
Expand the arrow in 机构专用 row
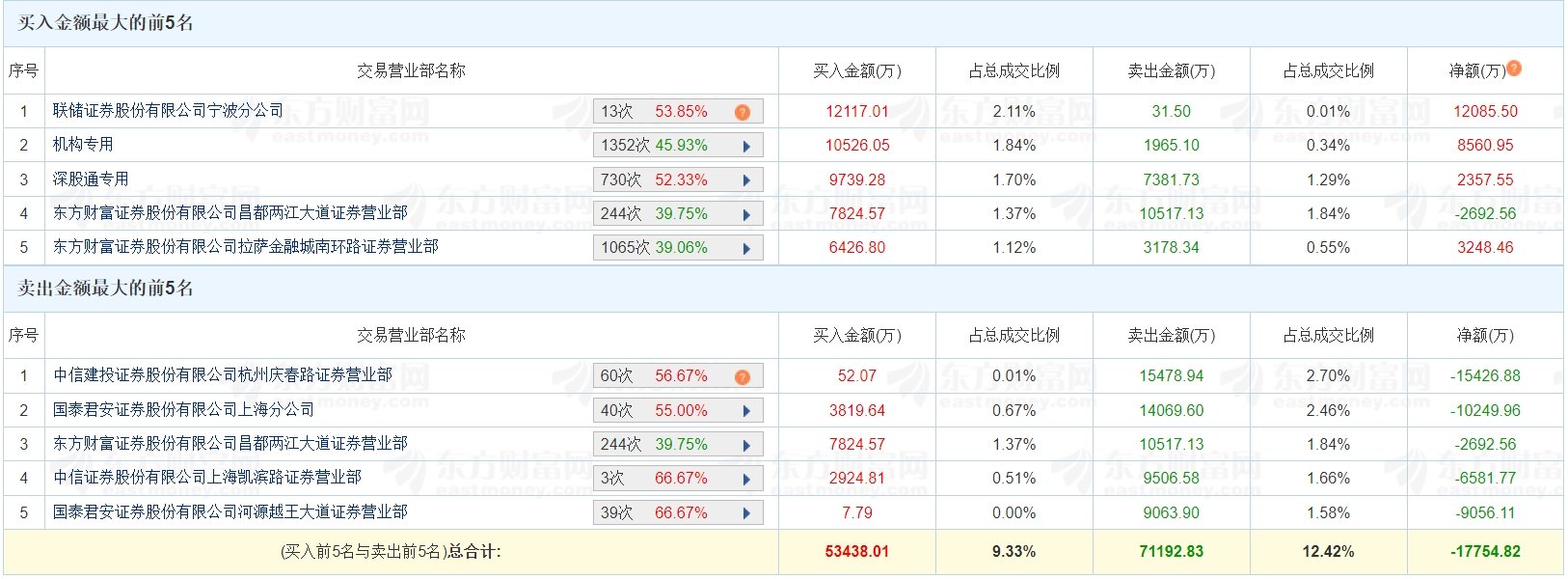(x=746, y=146)
